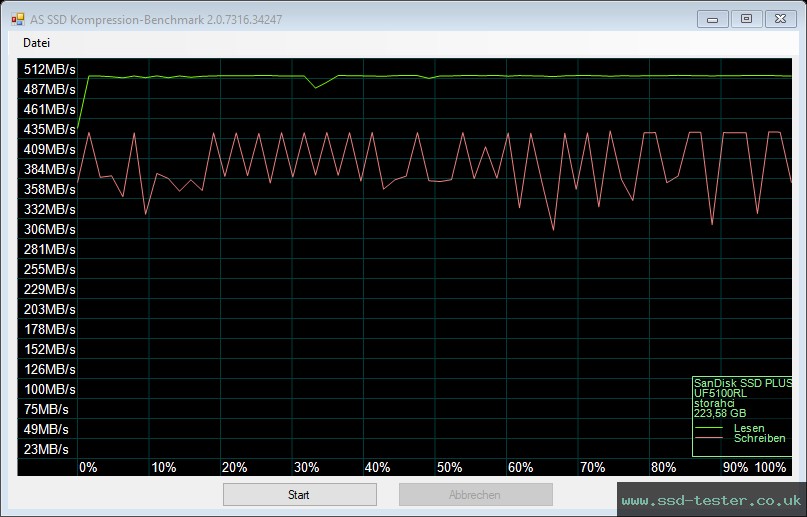Viewport: 807px width, 517px height.
Task: Maximize the benchmark window
Action: click(x=746, y=20)
